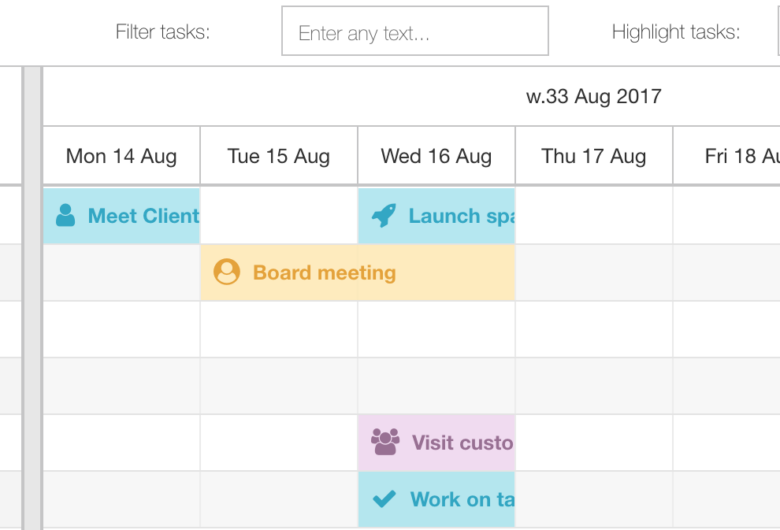Click the w.33 Aug 2017 week header
780x530 pixels.
click(x=594, y=96)
